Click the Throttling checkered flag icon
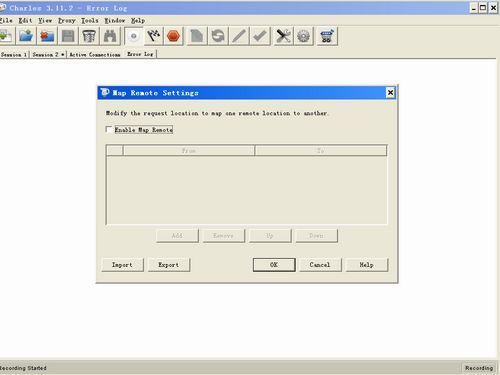The width and height of the screenshot is (500, 375). click(153, 36)
